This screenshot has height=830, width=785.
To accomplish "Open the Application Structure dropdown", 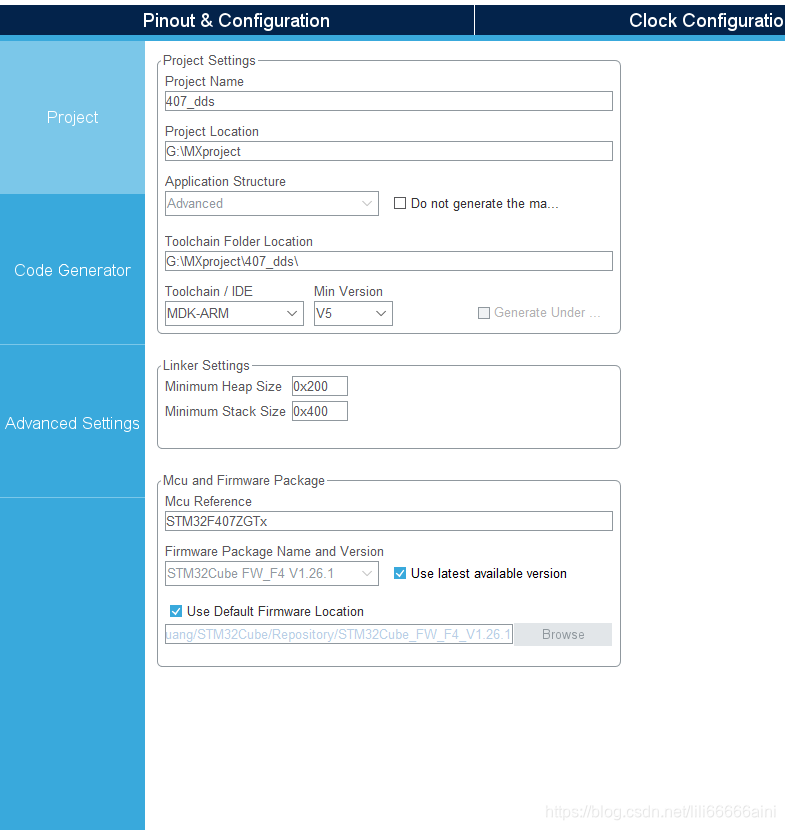I will [x=272, y=203].
